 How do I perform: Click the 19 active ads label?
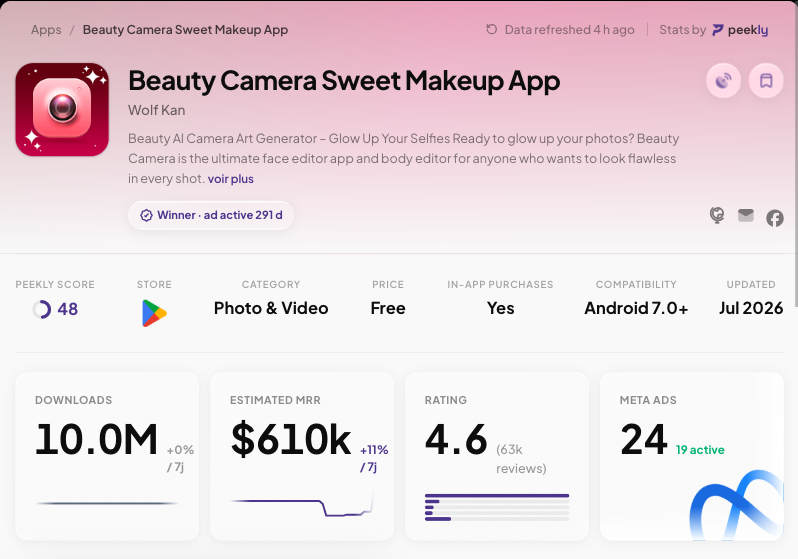[700, 450]
